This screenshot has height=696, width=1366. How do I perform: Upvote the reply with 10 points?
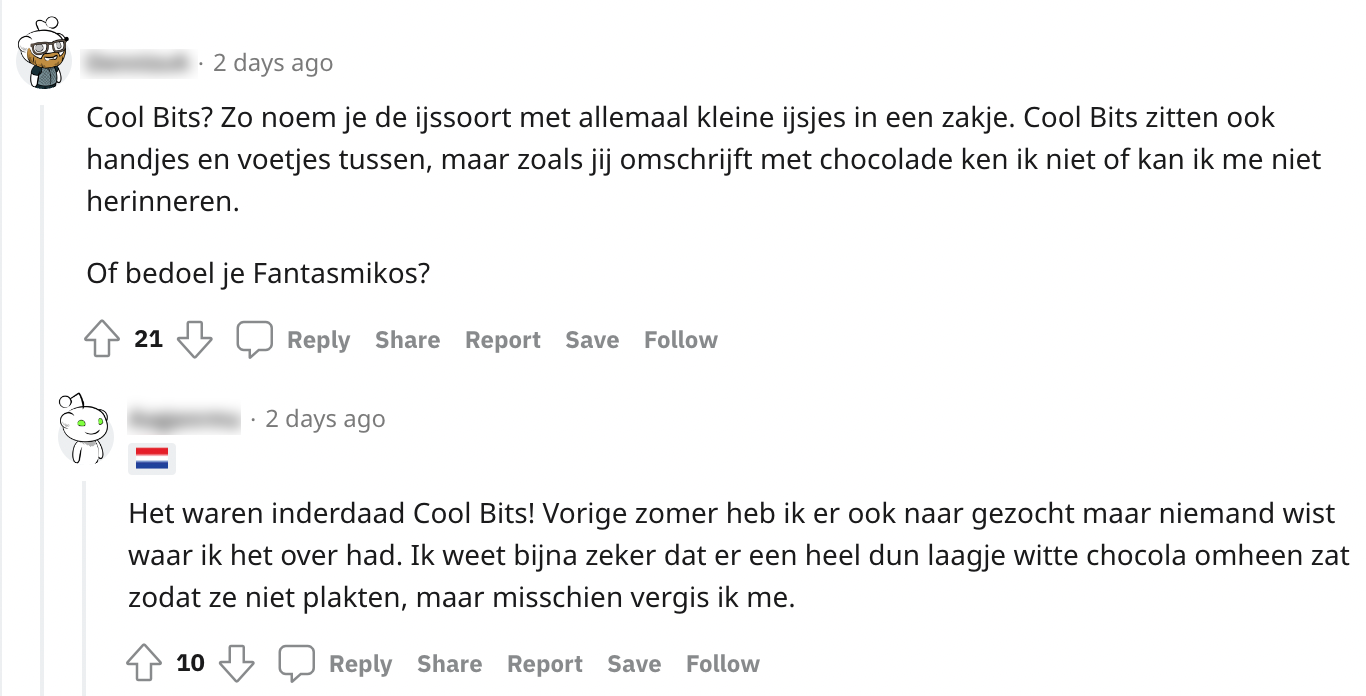pos(144,664)
